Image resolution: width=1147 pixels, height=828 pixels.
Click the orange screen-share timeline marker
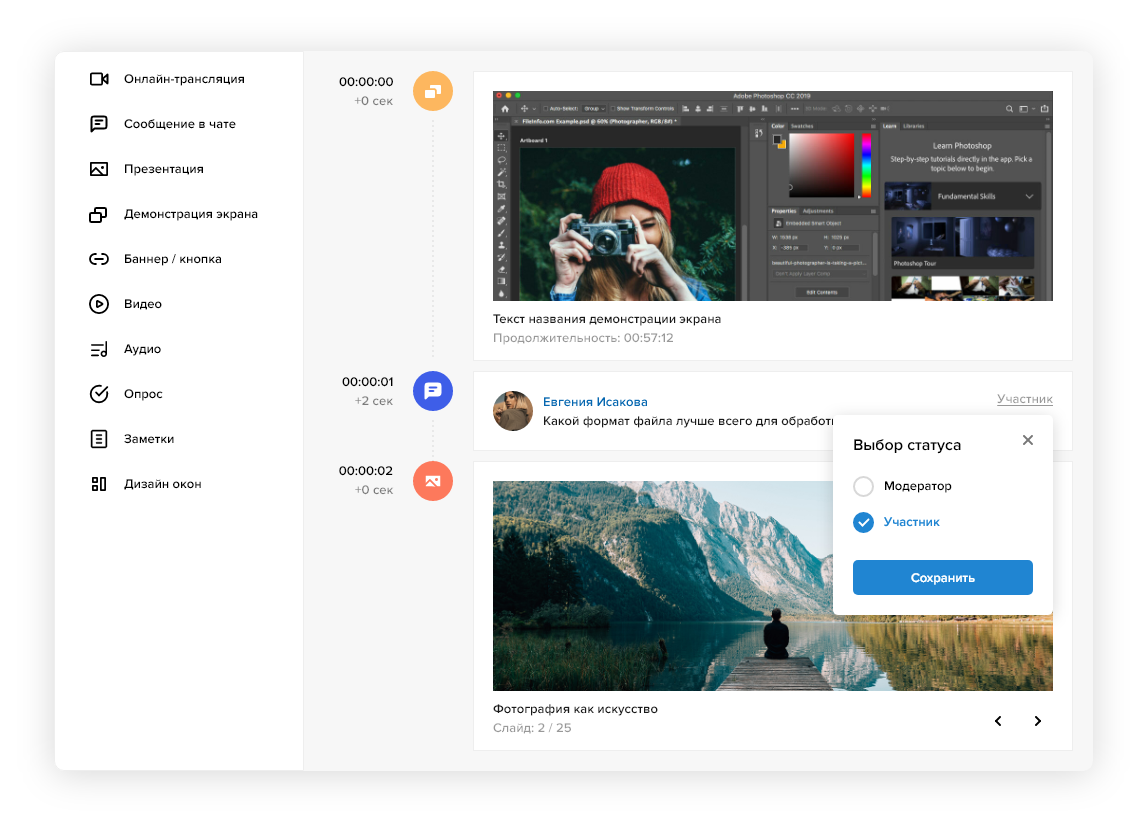[x=433, y=91]
